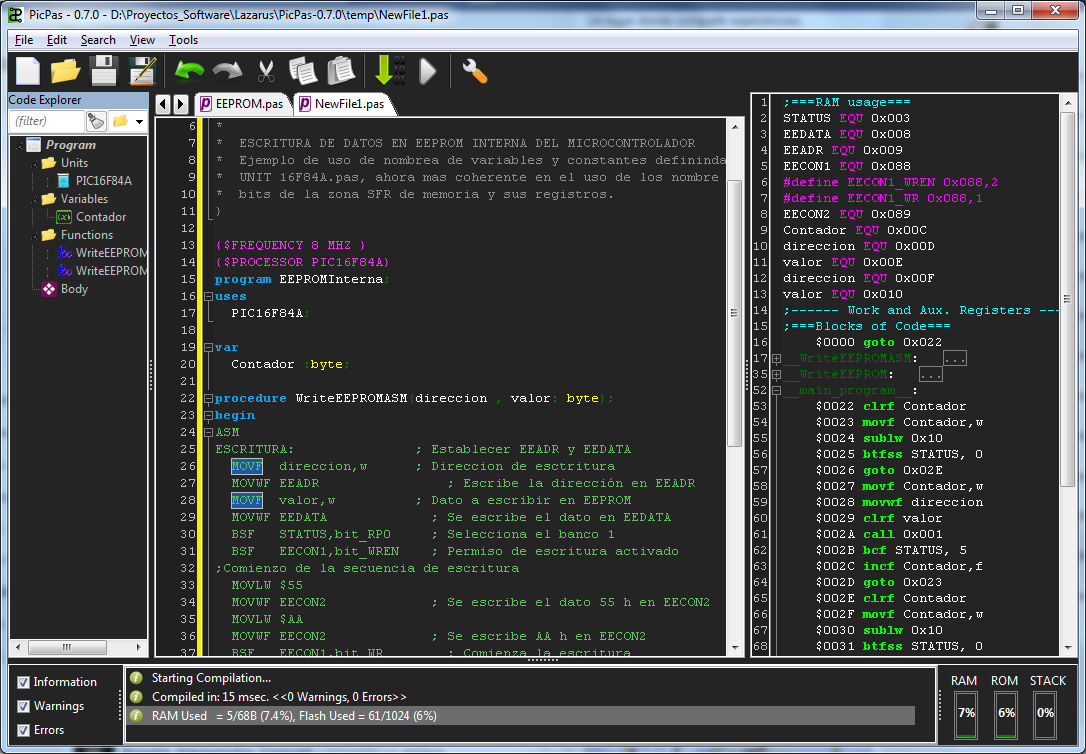Click the Program root node
Screen dimensions: 1086x754
pyautogui.click(x=71, y=145)
